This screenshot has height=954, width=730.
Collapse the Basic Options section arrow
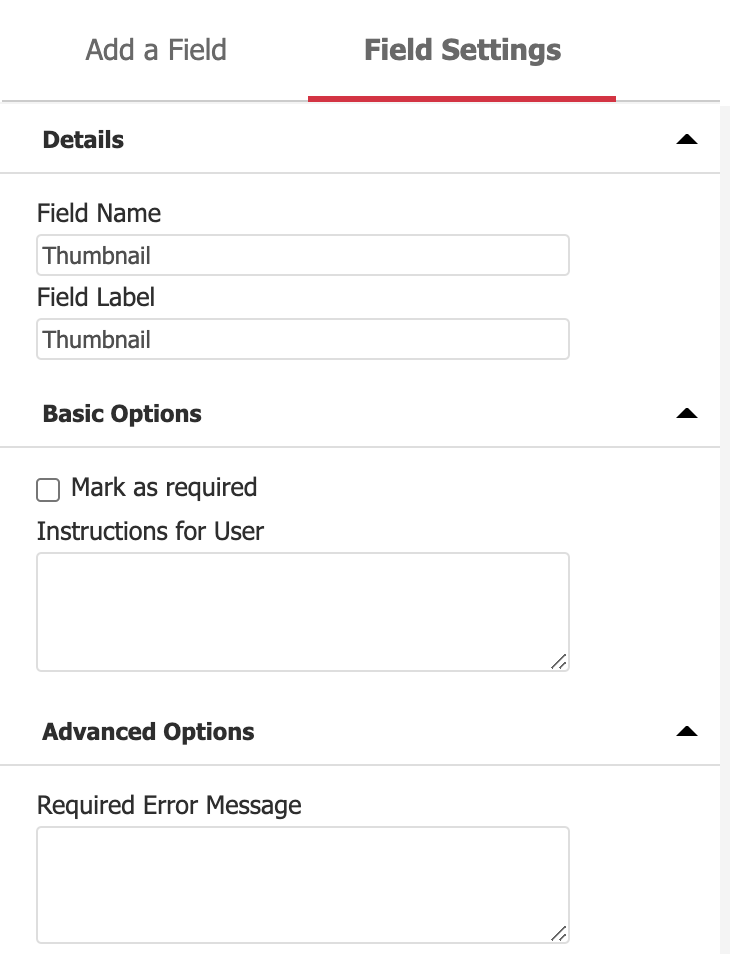[x=686, y=414]
